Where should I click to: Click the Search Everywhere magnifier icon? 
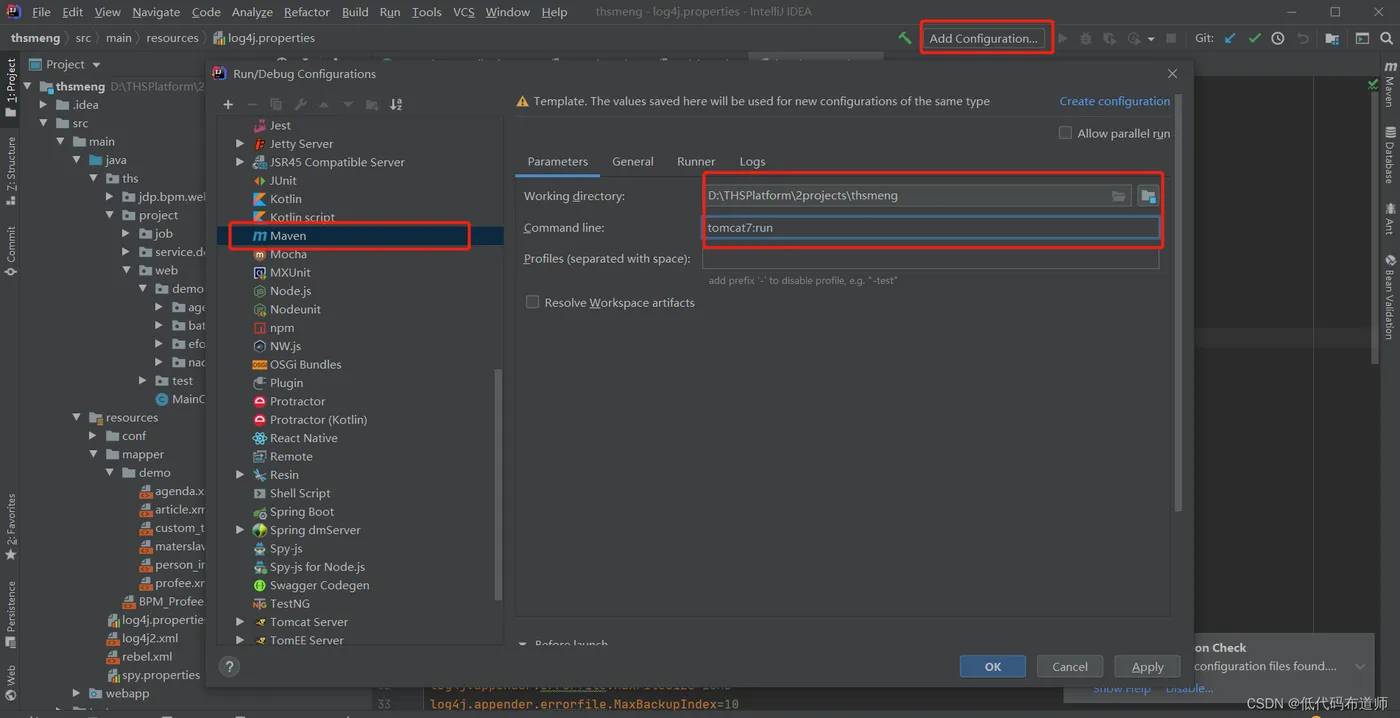point(1386,38)
